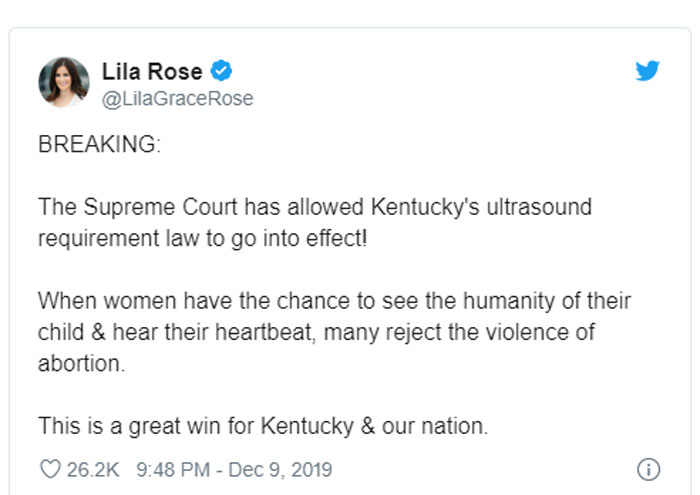Click the line starting "When women have"

click(x=334, y=302)
